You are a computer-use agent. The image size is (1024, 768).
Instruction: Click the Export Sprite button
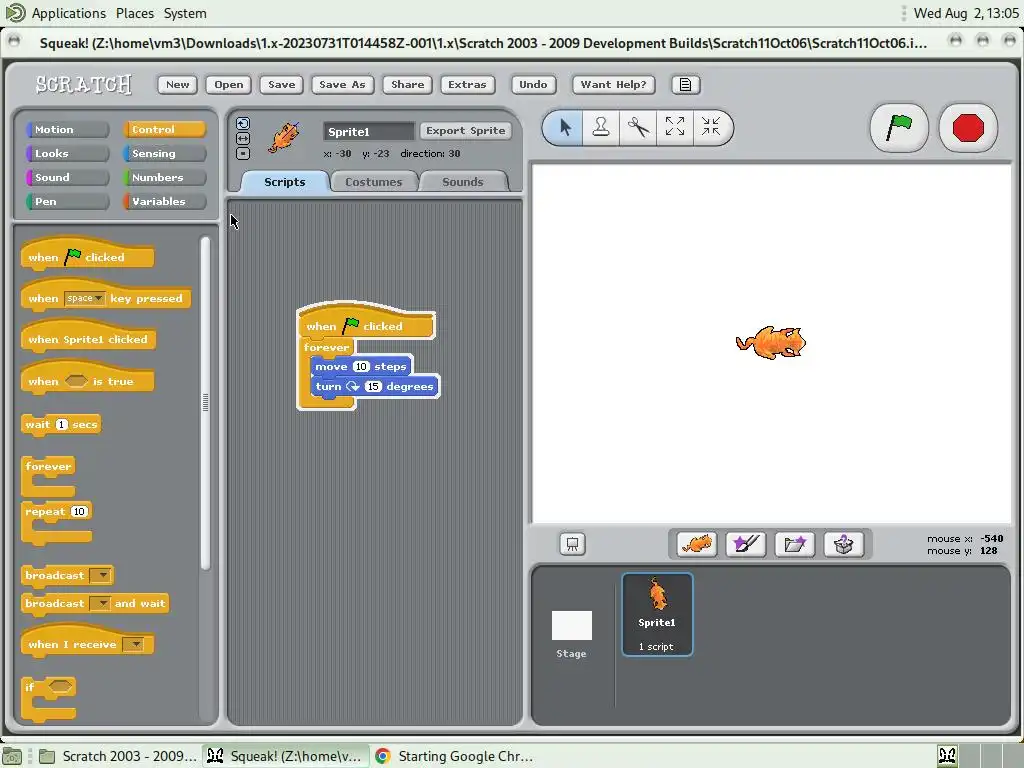click(x=466, y=131)
